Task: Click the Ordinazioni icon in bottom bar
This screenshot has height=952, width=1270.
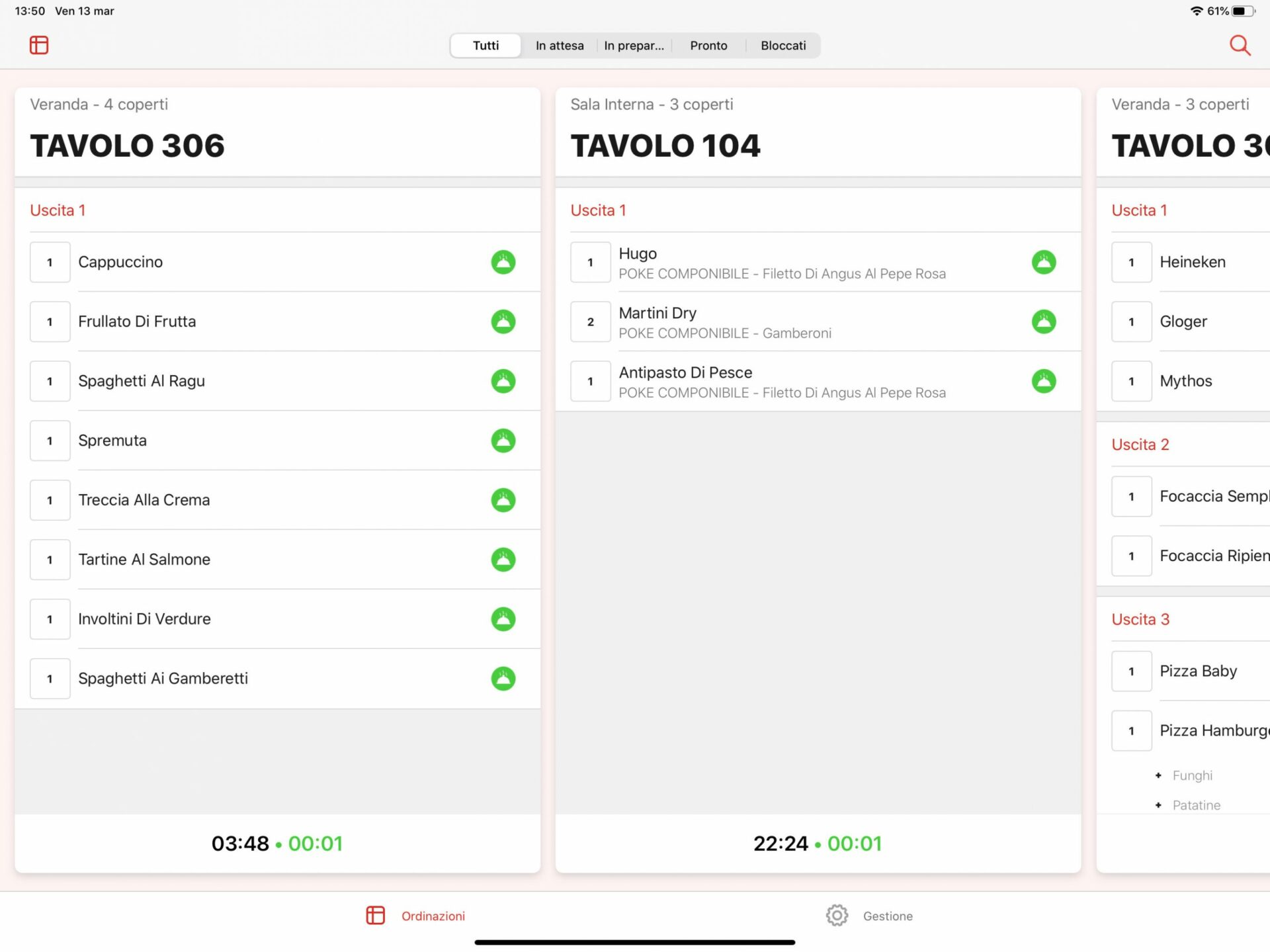Action: pyautogui.click(x=375, y=916)
